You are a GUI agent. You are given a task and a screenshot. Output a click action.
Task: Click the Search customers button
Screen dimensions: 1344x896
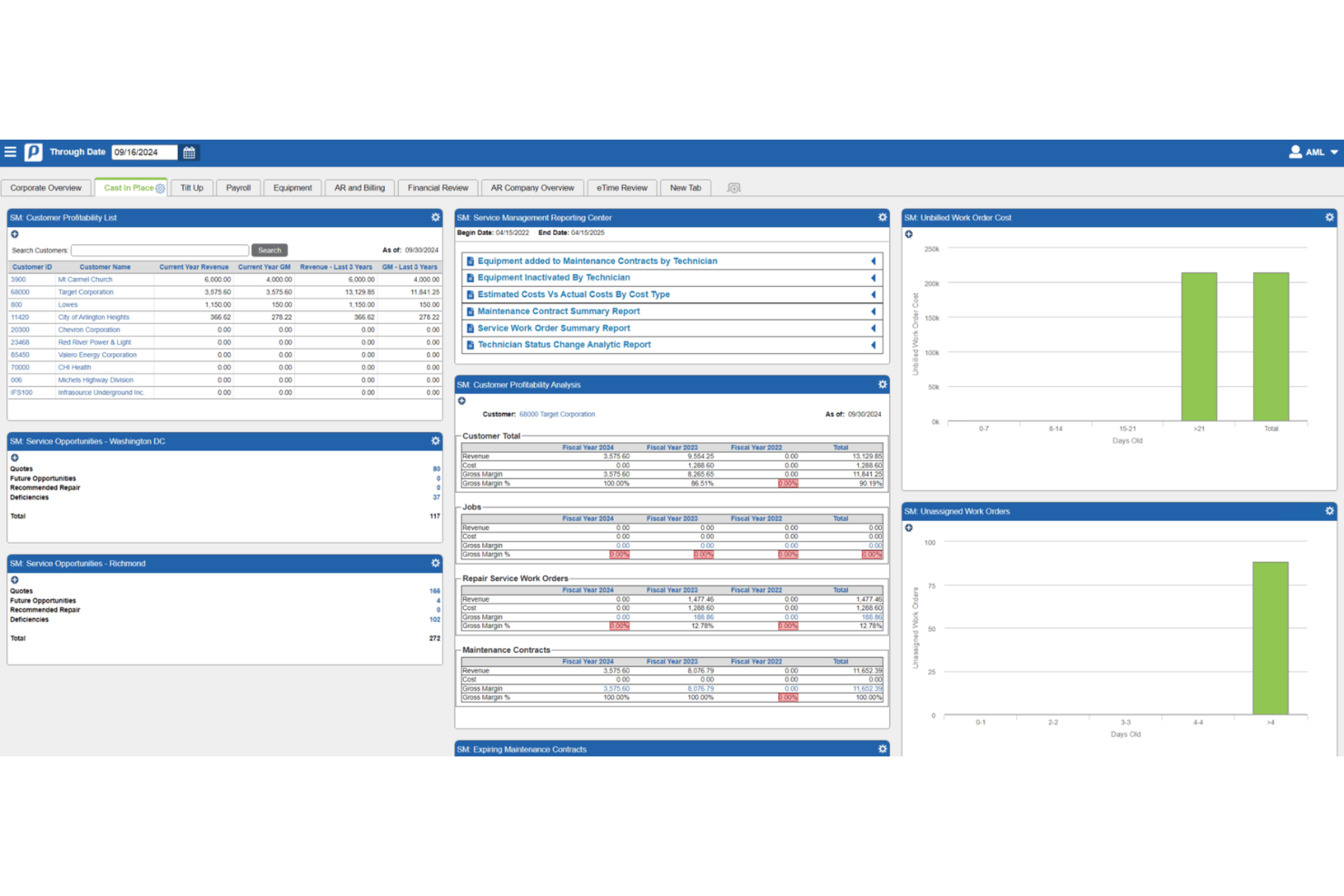click(x=270, y=251)
